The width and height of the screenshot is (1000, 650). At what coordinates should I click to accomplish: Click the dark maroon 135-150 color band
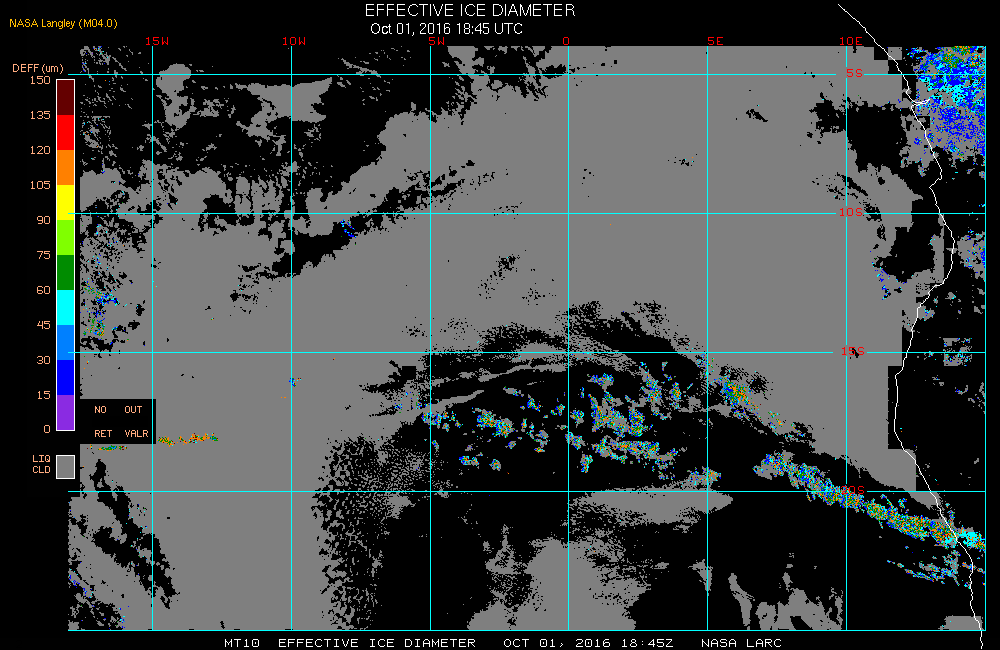(66, 98)
